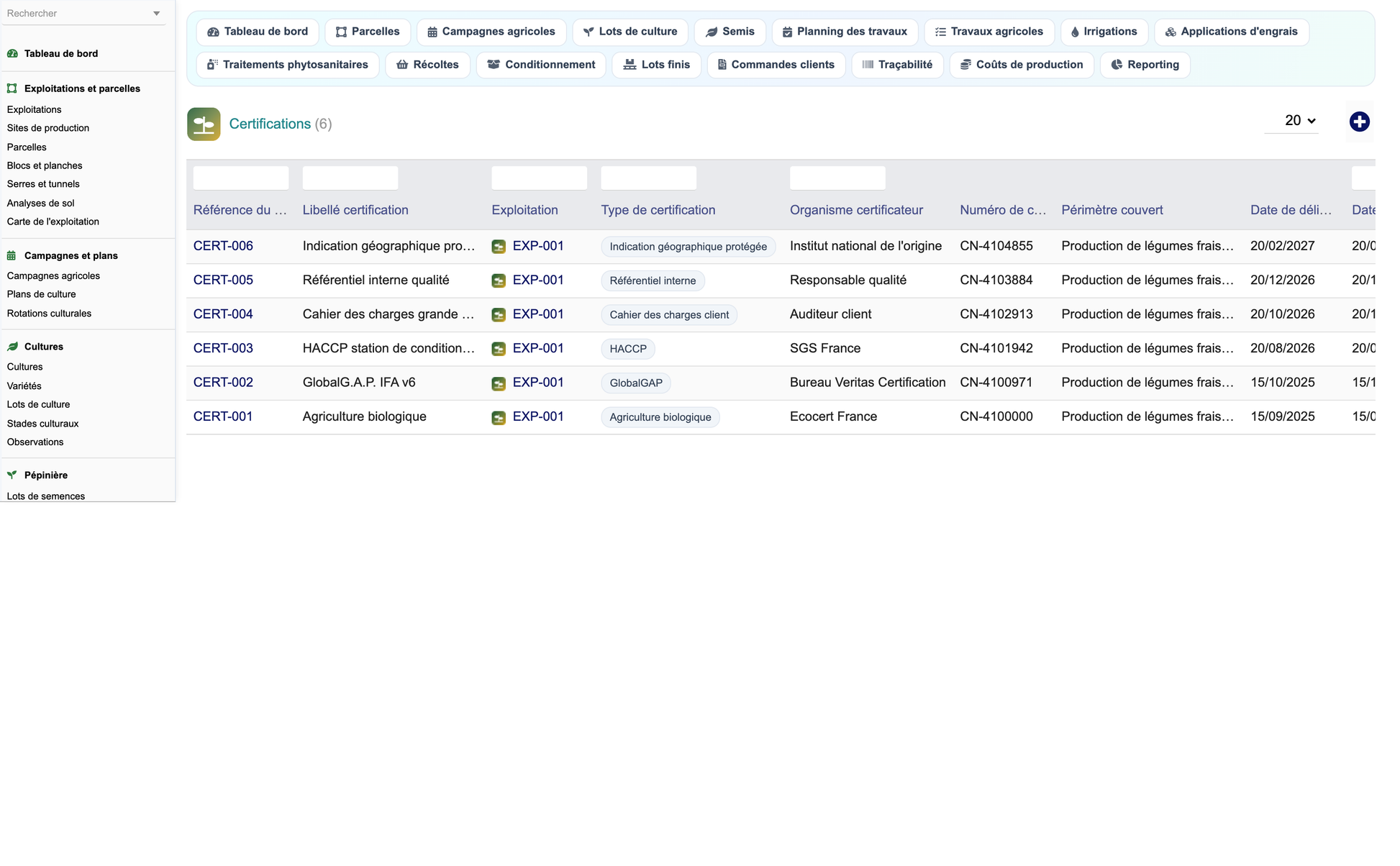1400x866 pixels.
Task: Open the Traçabilité tab
Action: [x=897, y=65]
